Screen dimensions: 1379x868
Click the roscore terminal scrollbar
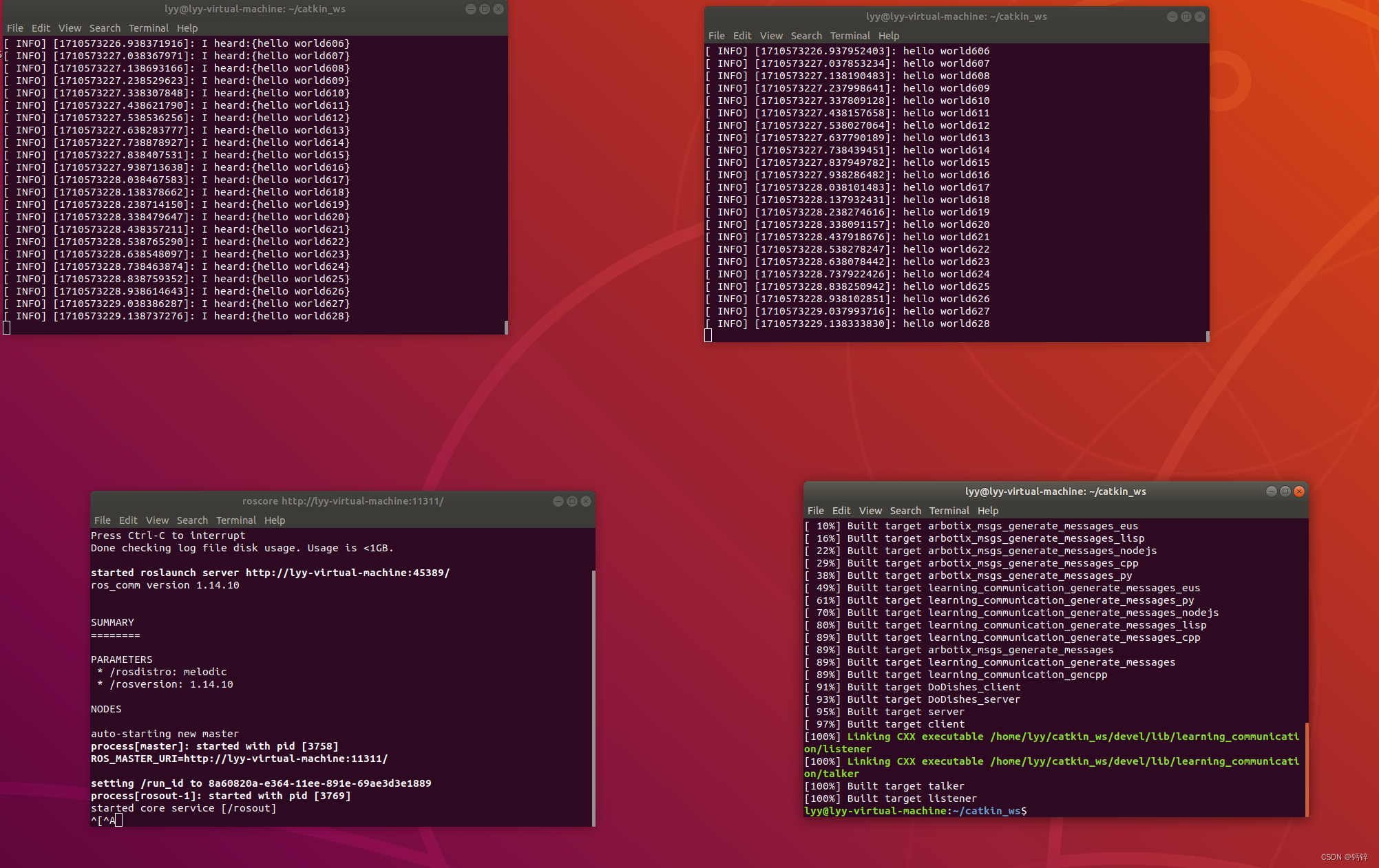(593, 697)
